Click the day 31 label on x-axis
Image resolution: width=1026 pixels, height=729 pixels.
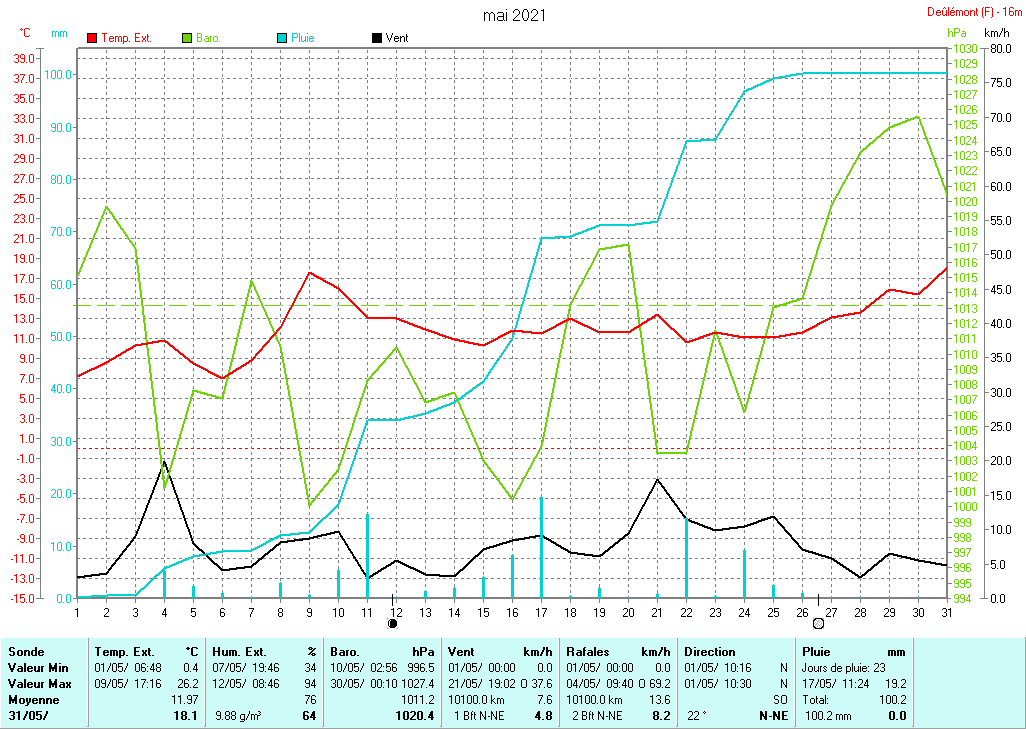pyautogui.click(x=946, y=612)
